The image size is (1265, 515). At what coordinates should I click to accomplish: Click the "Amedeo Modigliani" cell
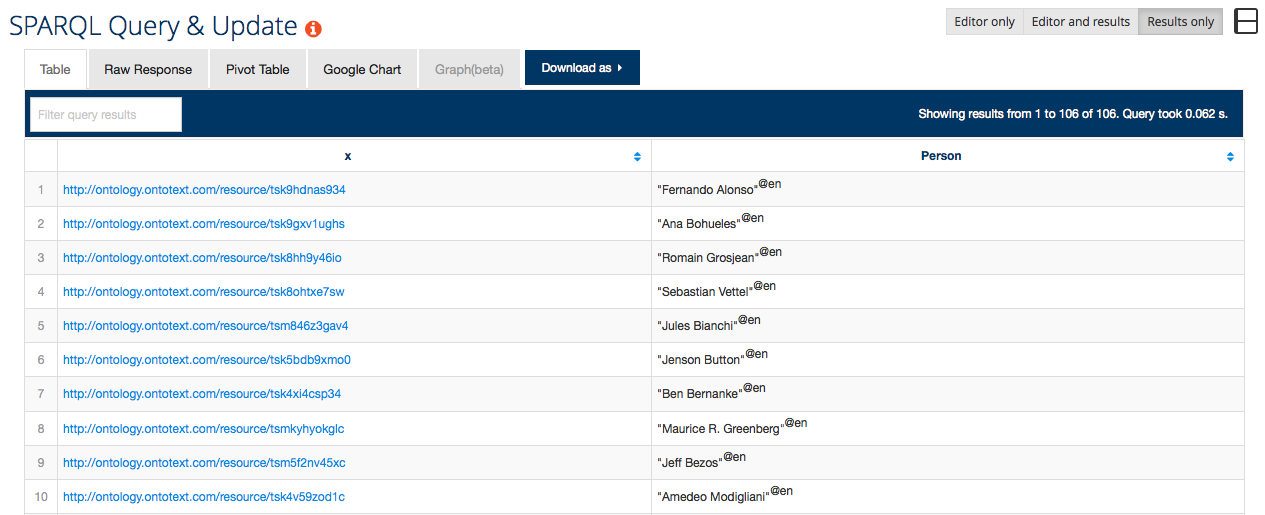tap(948, 496)
